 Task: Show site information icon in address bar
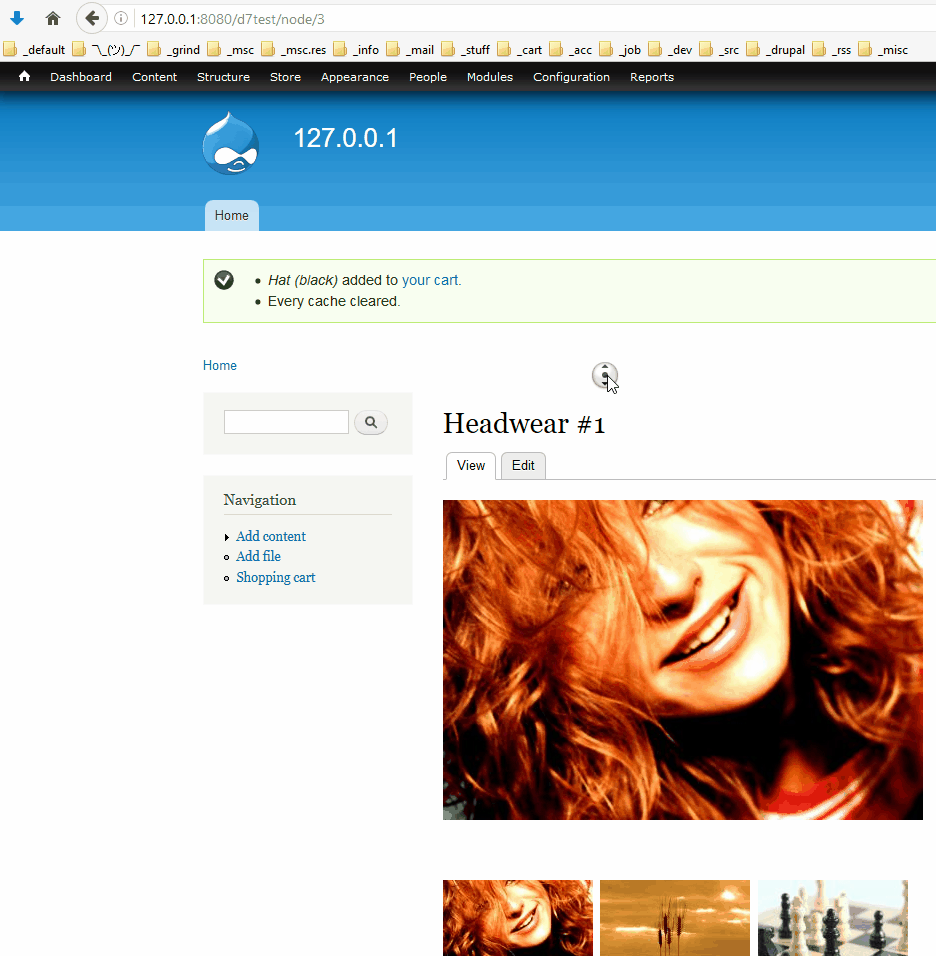point(121,19)
